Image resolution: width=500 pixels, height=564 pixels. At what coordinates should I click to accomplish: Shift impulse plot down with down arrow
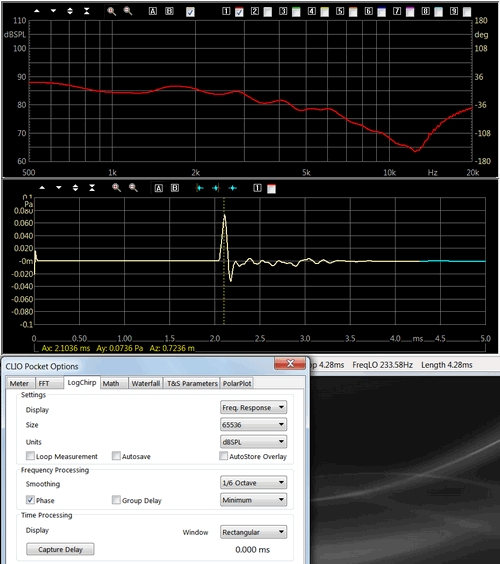(59, 188)
